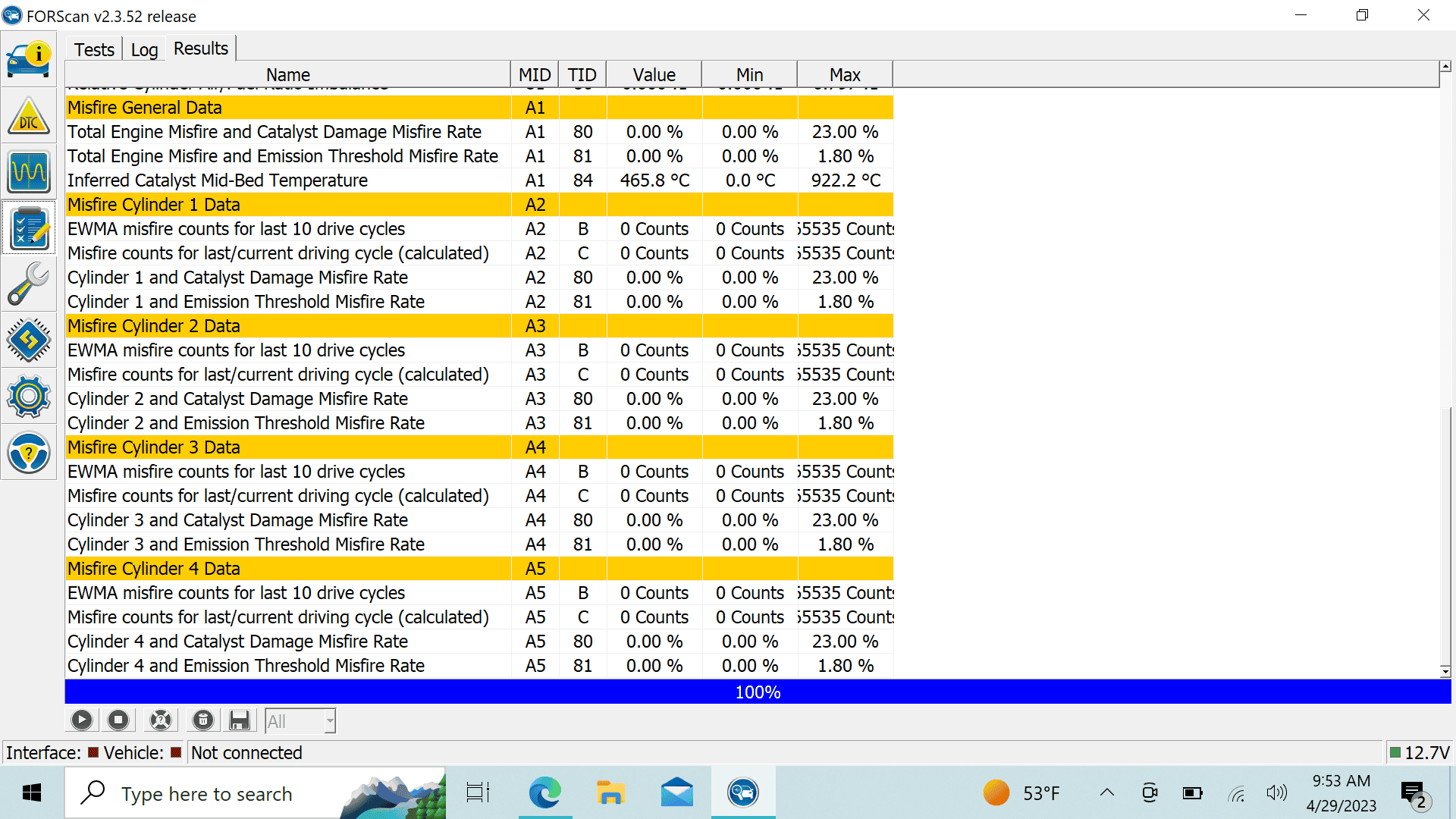Click the 922.2 °C max value cell
This screenshot has width=1456, height=819.
[846, 180]
